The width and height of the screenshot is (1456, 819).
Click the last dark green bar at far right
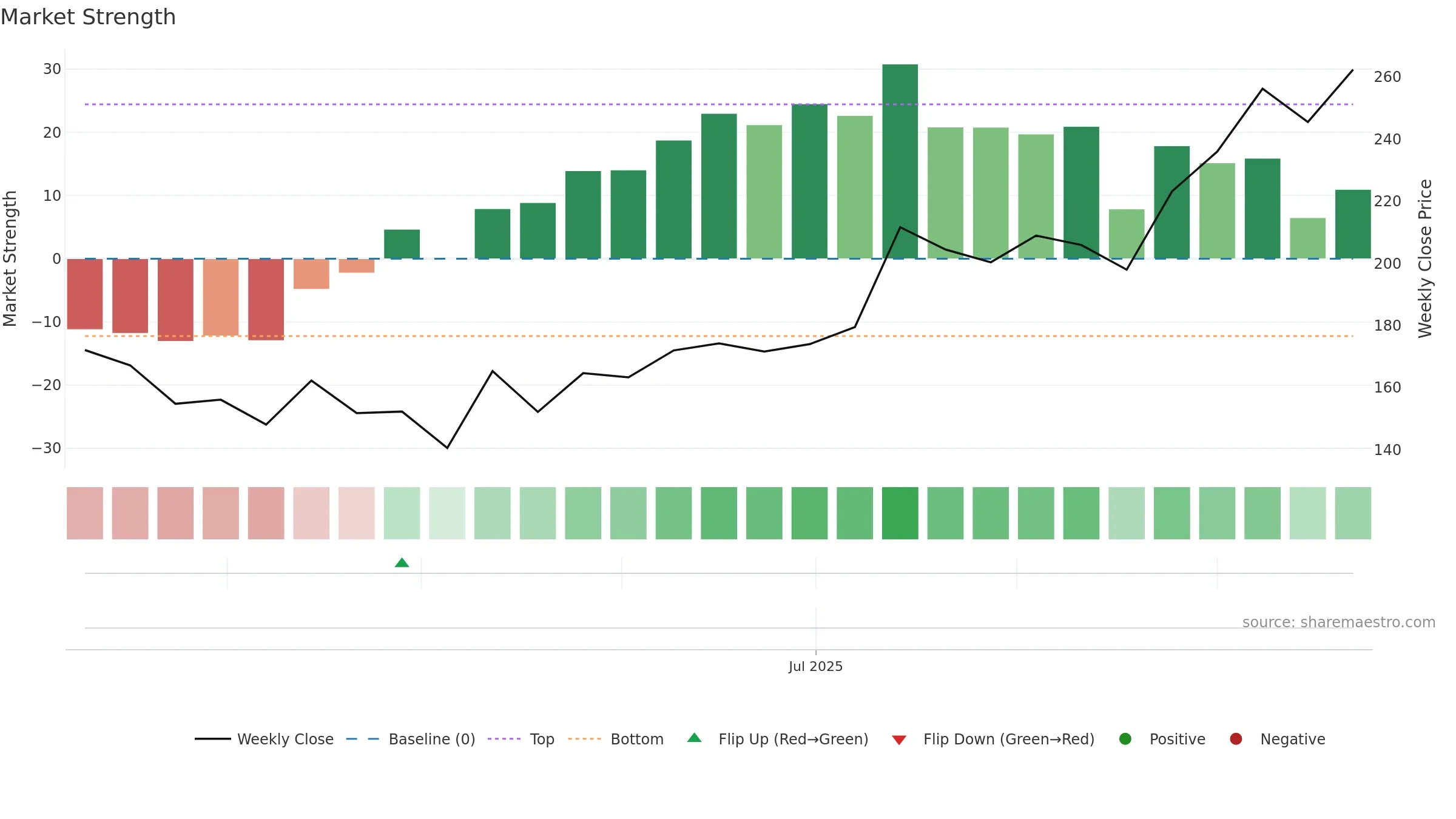tap(1353, 224)
